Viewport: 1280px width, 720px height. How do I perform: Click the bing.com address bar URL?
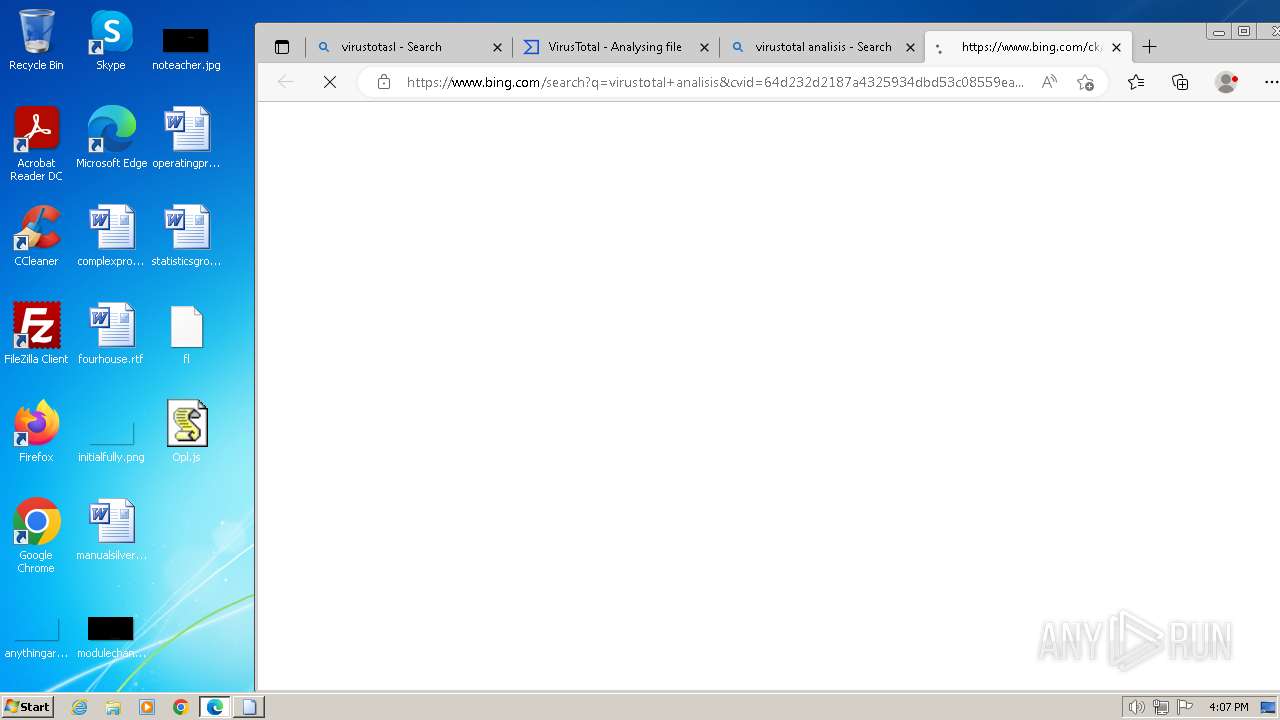pyautogui.click(x=715, y=82)
